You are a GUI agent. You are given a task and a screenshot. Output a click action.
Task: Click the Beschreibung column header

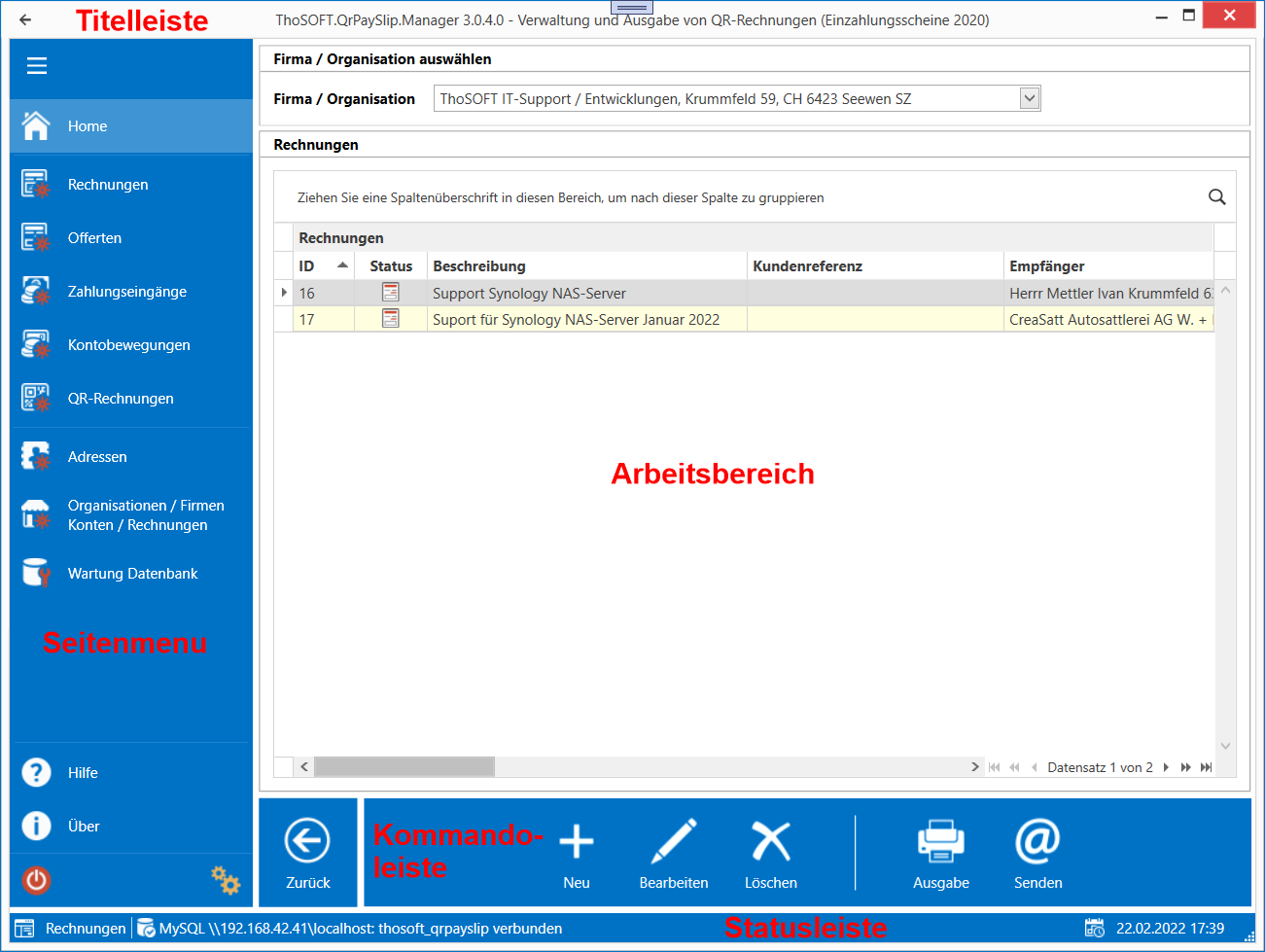coord(587,265)
